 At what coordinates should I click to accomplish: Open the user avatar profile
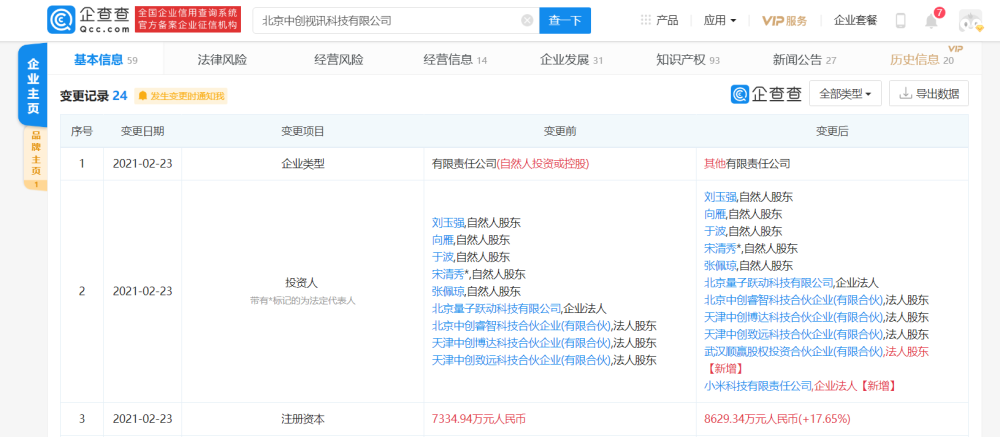click(x=970, y=20)
